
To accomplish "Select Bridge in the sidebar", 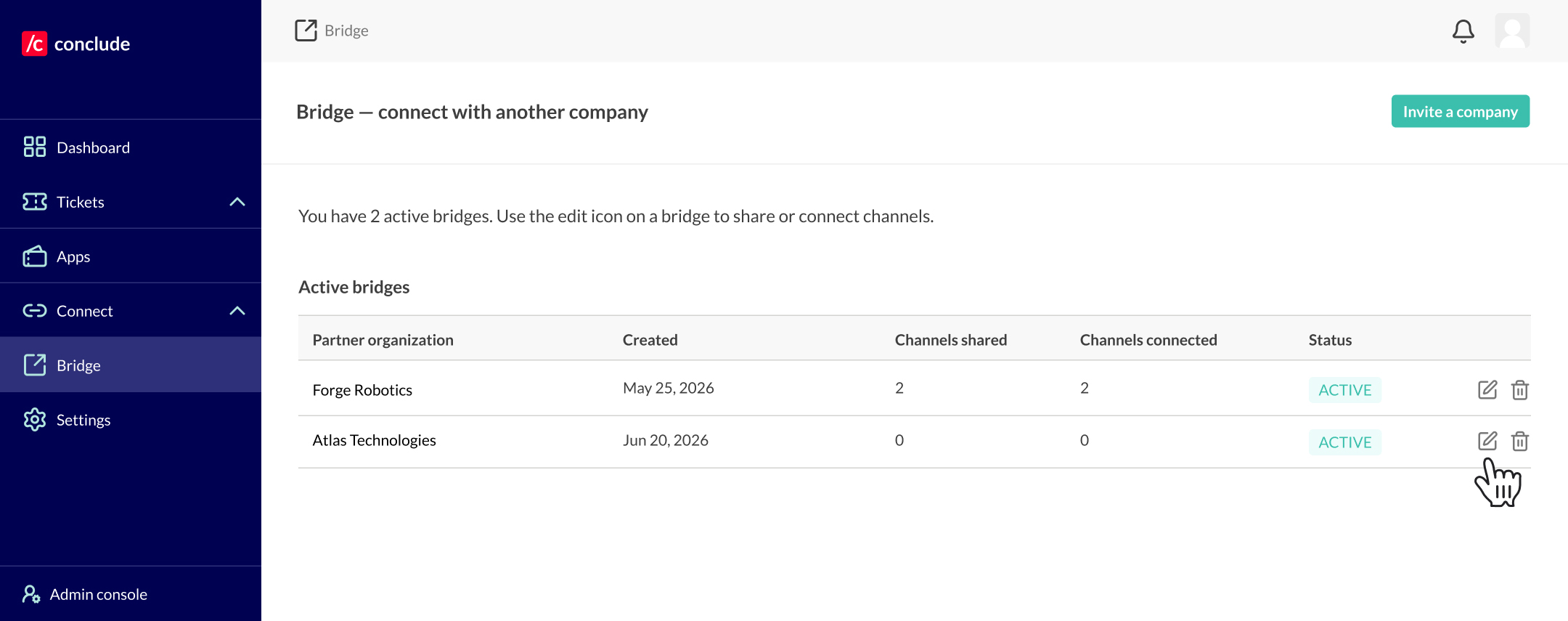I will click(131, 365).
